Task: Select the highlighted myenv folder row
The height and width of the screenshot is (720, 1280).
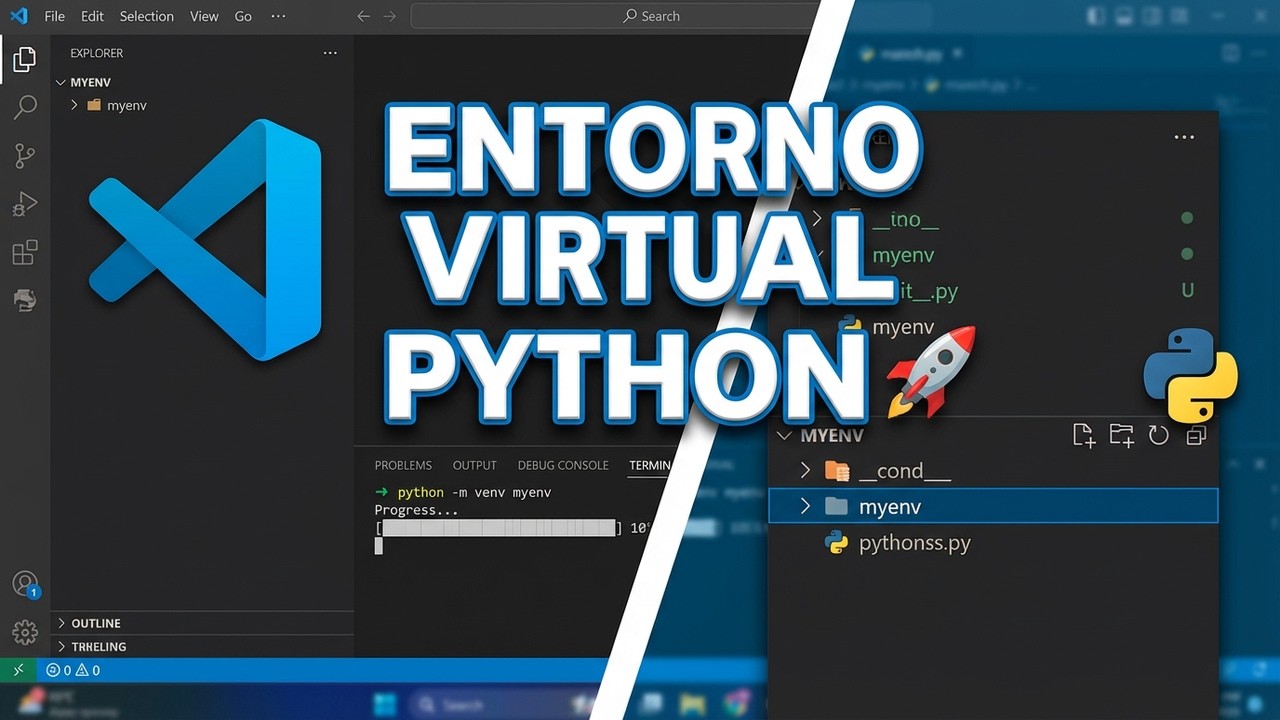Action: (x=993, y=506)
